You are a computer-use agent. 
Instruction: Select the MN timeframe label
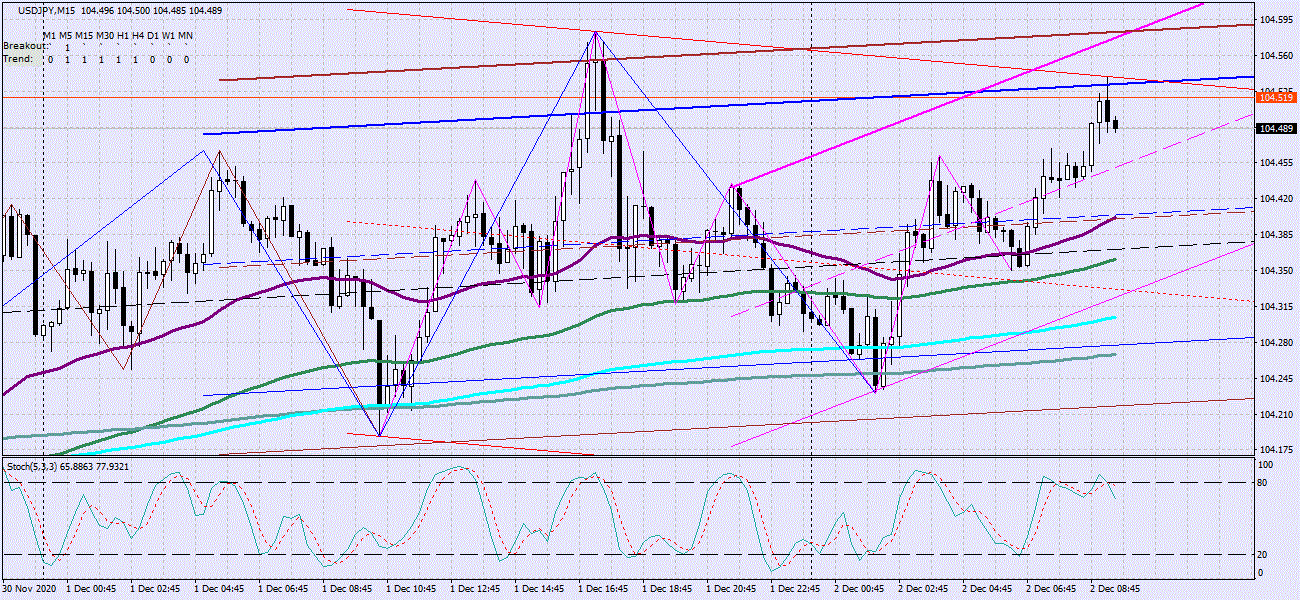point(186,35)
